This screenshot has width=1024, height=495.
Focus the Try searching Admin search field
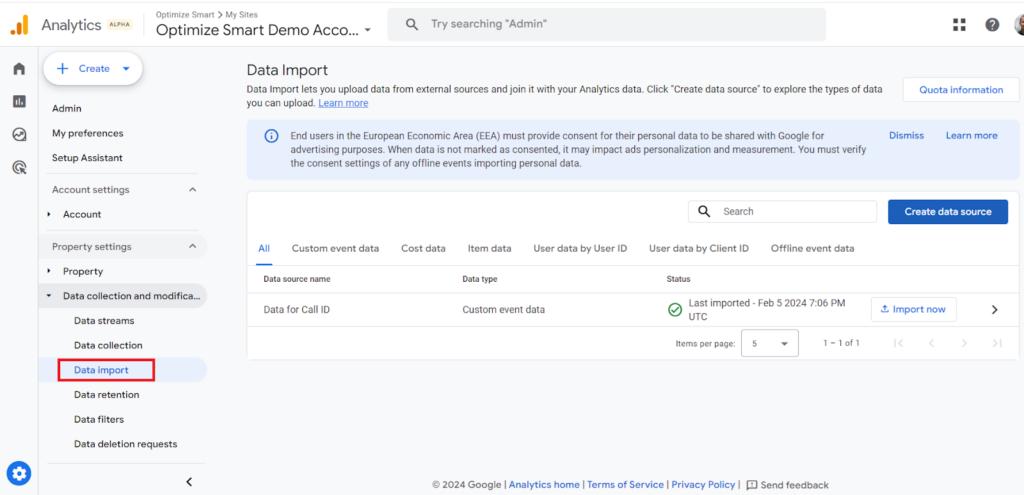click(607, 25)
